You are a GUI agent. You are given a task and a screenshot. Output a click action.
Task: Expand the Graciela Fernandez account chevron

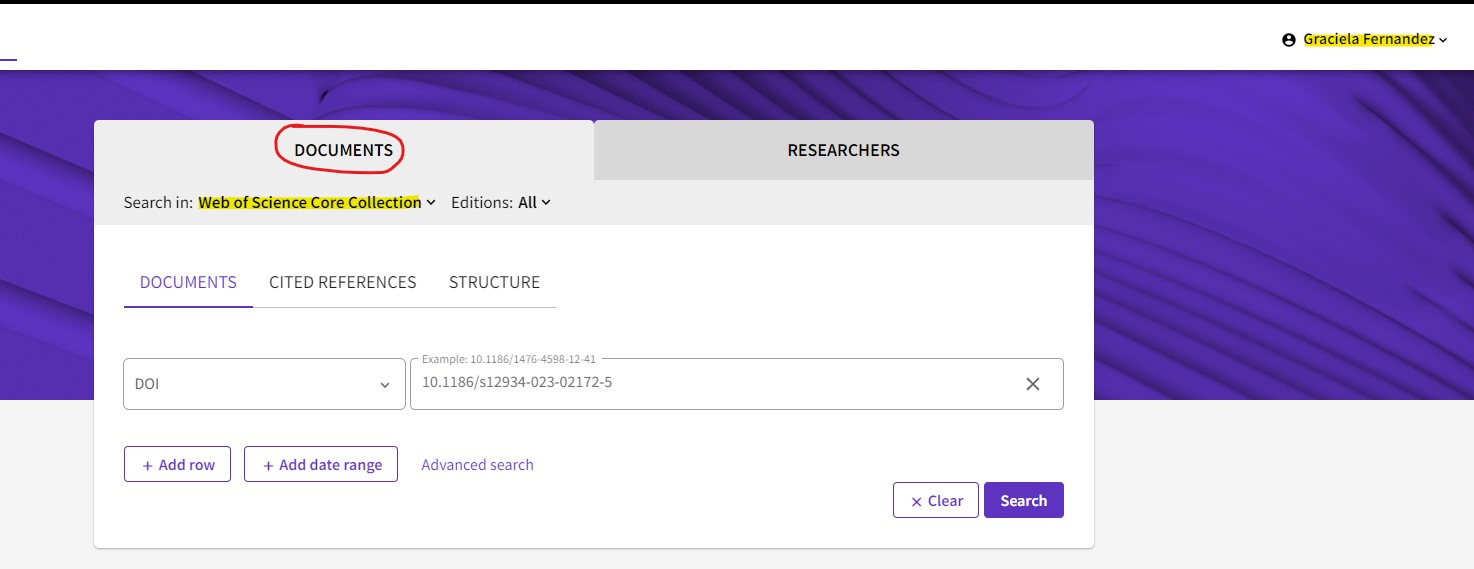point(1443,41)
